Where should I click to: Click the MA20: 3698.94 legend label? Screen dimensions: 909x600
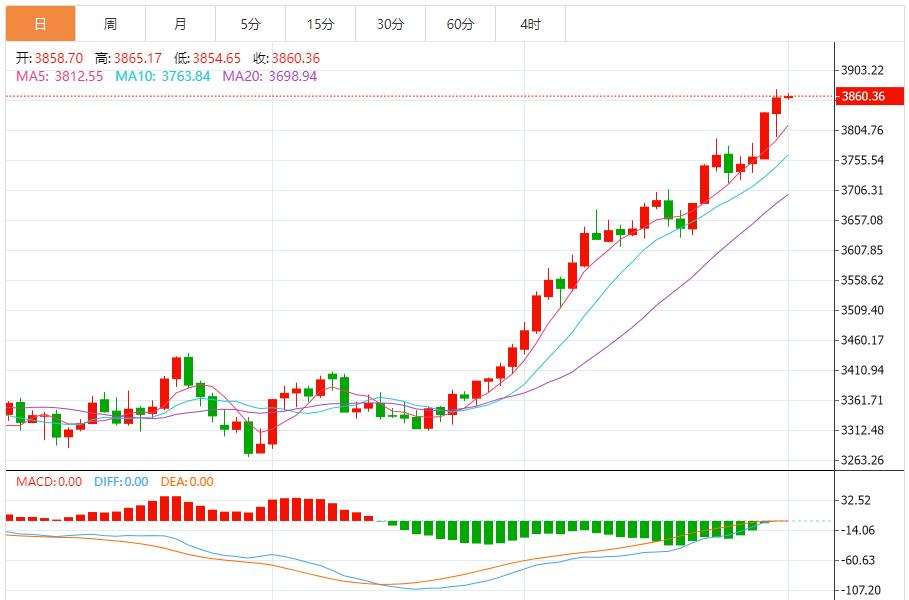(x=270, y=76)
